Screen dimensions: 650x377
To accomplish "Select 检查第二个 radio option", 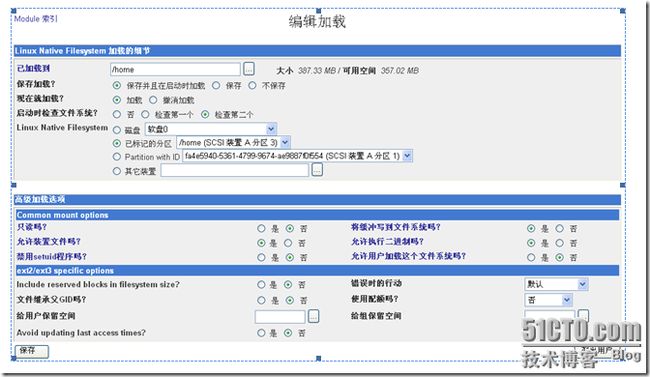I will (x=205, y=114).
